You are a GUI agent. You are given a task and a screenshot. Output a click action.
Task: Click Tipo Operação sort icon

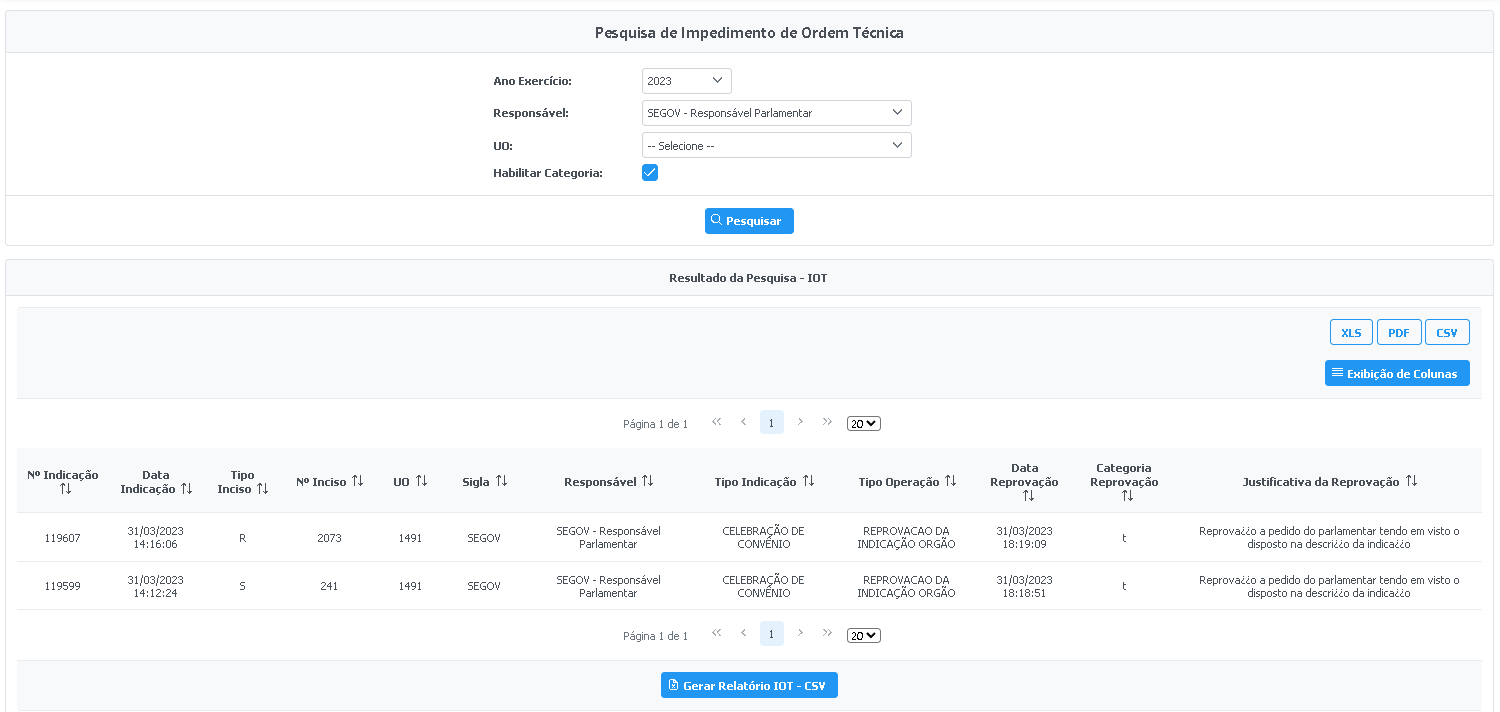(950, 481)
